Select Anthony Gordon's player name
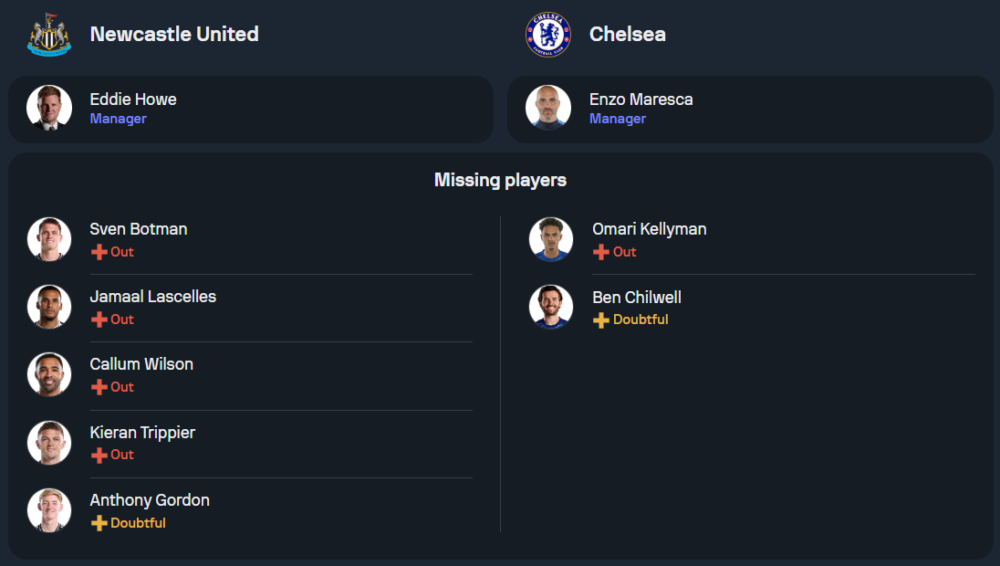Screen dimensions: 1000x566 [x=149, y=500]
